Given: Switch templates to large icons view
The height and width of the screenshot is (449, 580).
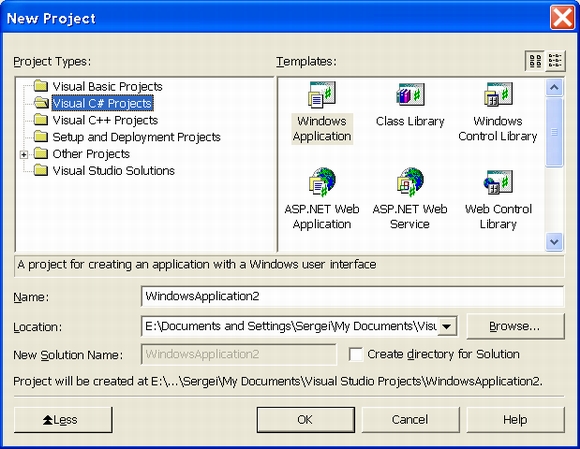Looking at the screenshot, I should (x=535, y=61).
